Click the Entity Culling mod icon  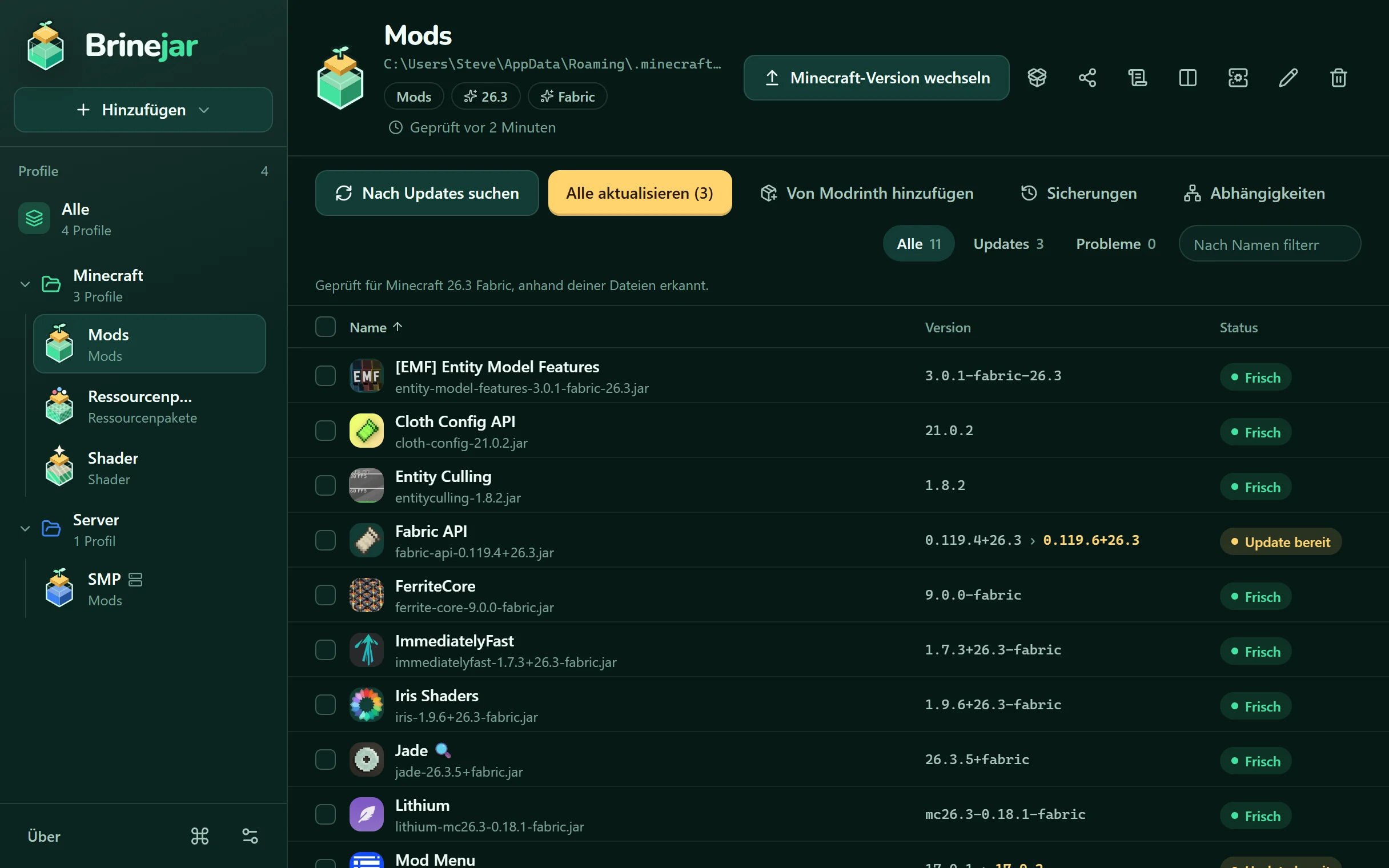pyautogui.click(x=367, y=485)
